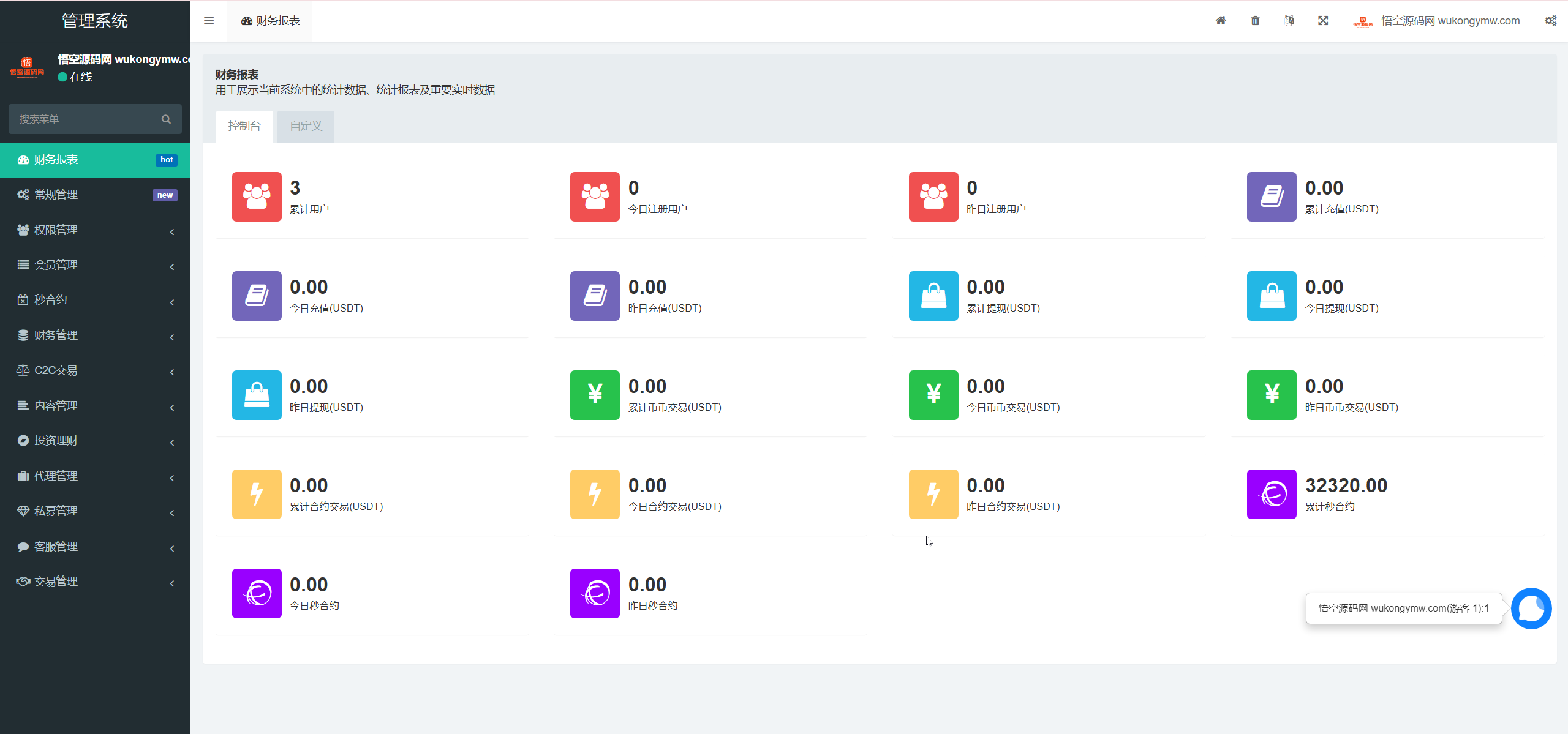Click the sidebar user avatar
This screenshot has height=734, width=1568.
pos(27,67)
